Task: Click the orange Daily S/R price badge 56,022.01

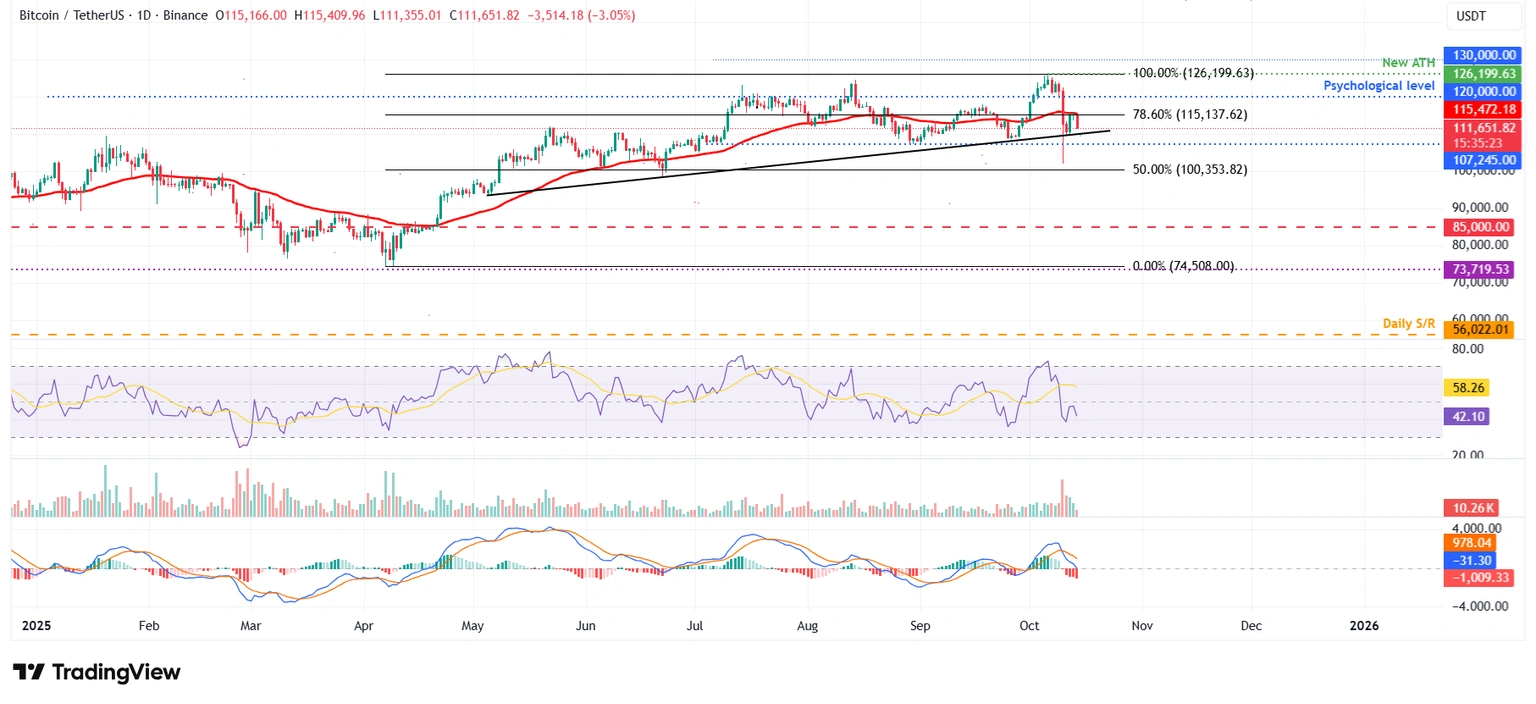Action: [1480, 327]
